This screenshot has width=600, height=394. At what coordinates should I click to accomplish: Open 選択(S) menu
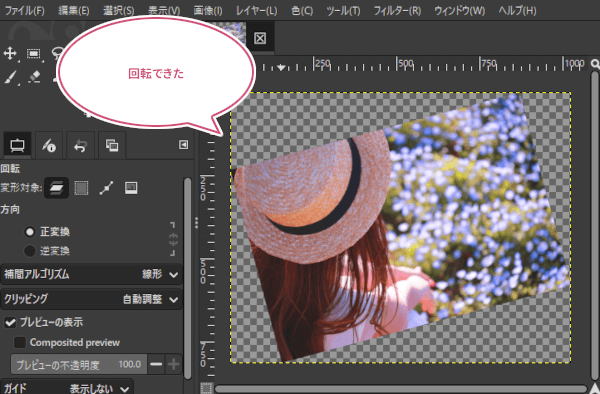coord(119,10)
